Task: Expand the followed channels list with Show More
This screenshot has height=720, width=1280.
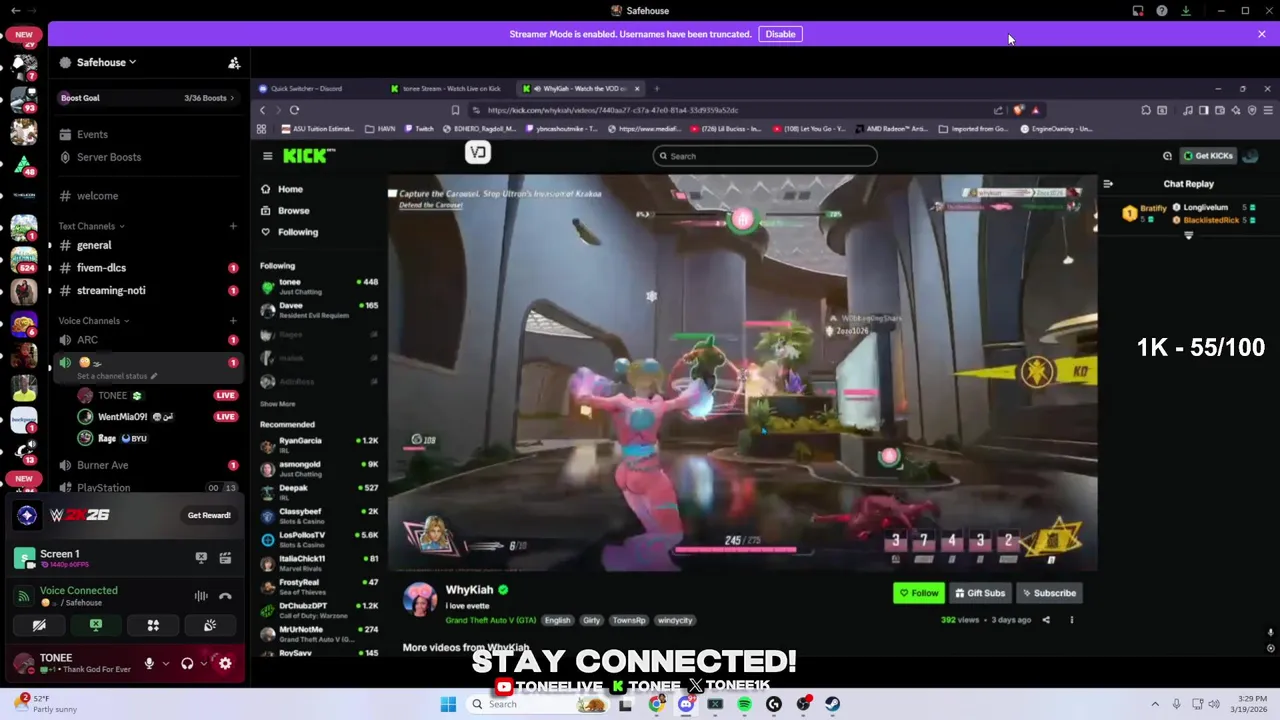Action: 278,404
